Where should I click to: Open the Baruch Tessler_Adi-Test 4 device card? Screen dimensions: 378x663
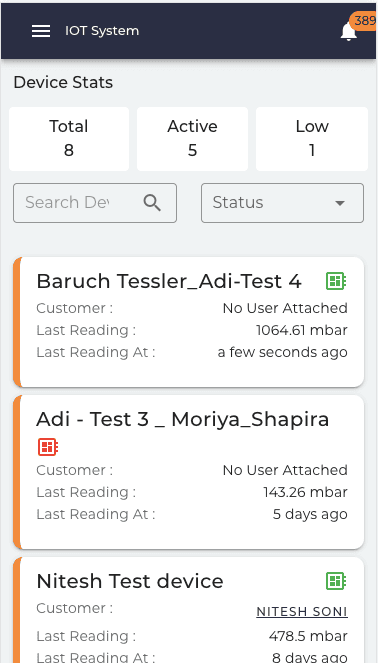[x=189, y=322]
